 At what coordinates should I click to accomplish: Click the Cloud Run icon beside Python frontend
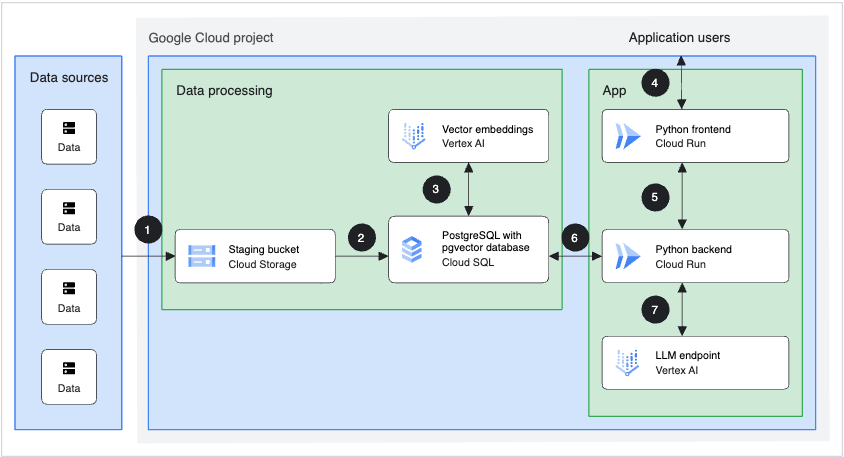coord(628,136)
